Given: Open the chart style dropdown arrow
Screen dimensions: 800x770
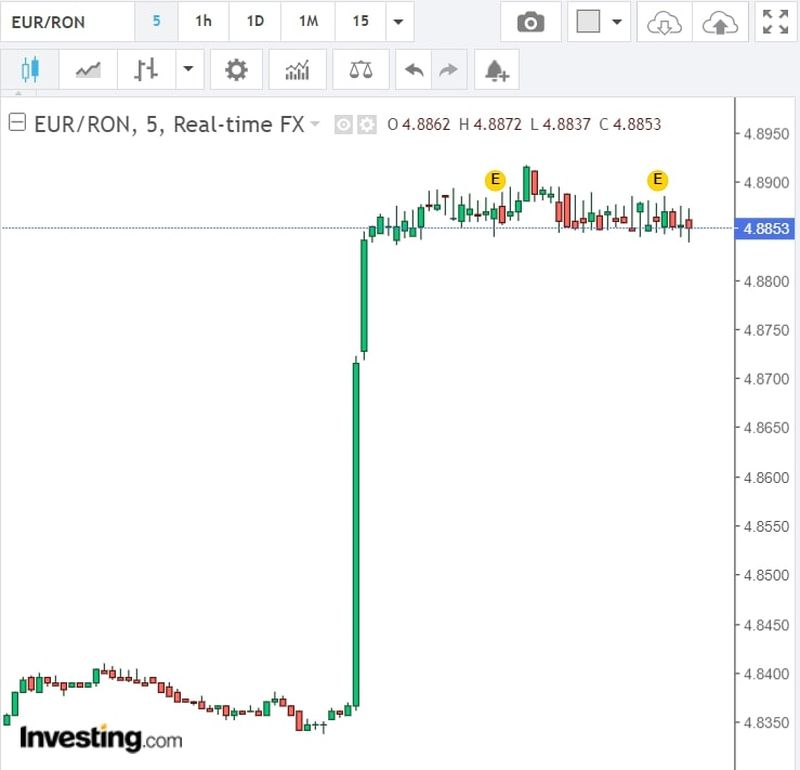Looking at the screenshot, I should click(187, 70).
